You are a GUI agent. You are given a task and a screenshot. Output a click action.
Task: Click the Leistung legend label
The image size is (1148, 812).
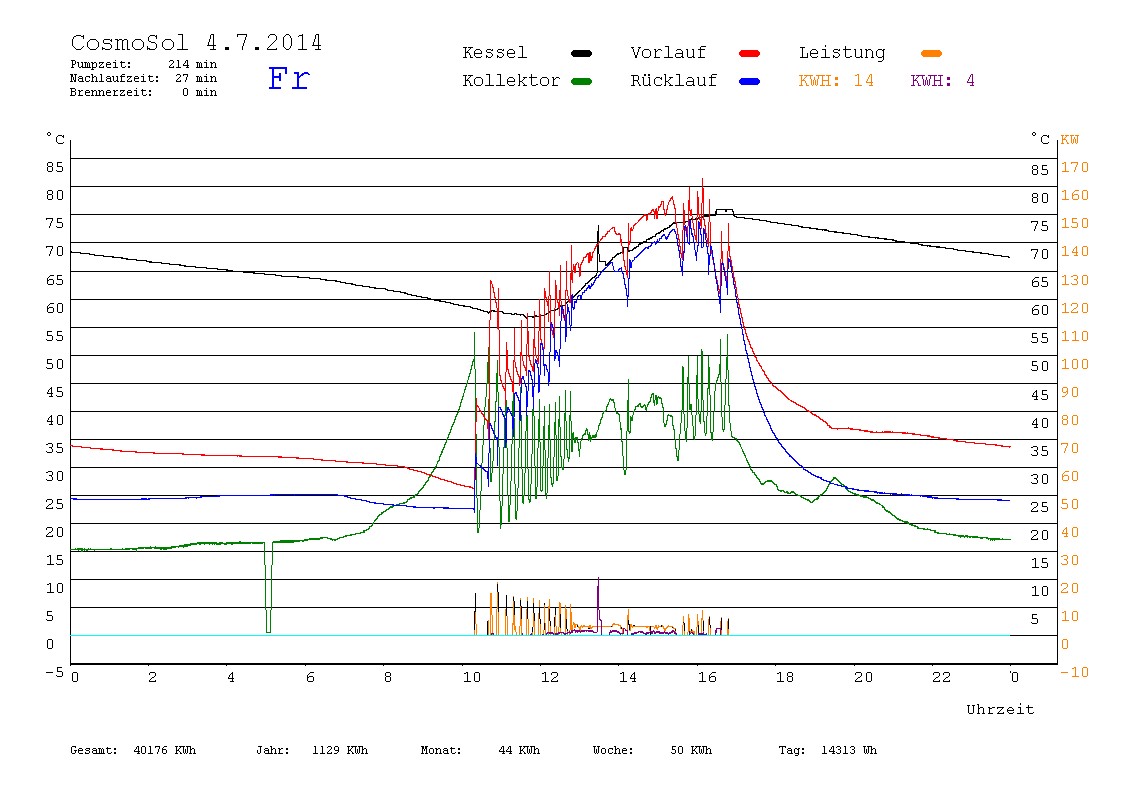[842, 53]
